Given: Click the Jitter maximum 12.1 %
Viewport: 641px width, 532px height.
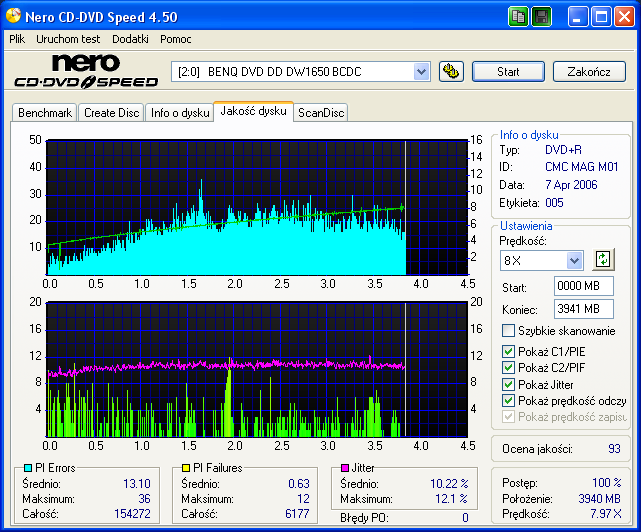Looking at the screenshot, I should (x=451, y=499).
